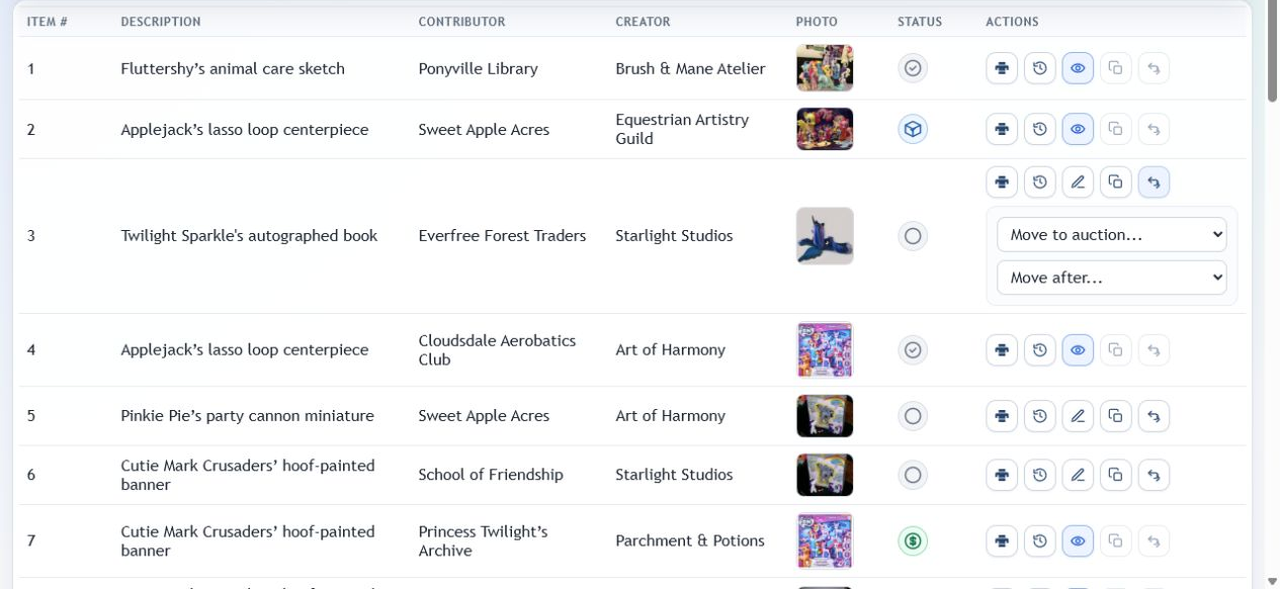
Task: Print item 1 Fluttershy's animal care sketch
Action: pos(1001,69)
